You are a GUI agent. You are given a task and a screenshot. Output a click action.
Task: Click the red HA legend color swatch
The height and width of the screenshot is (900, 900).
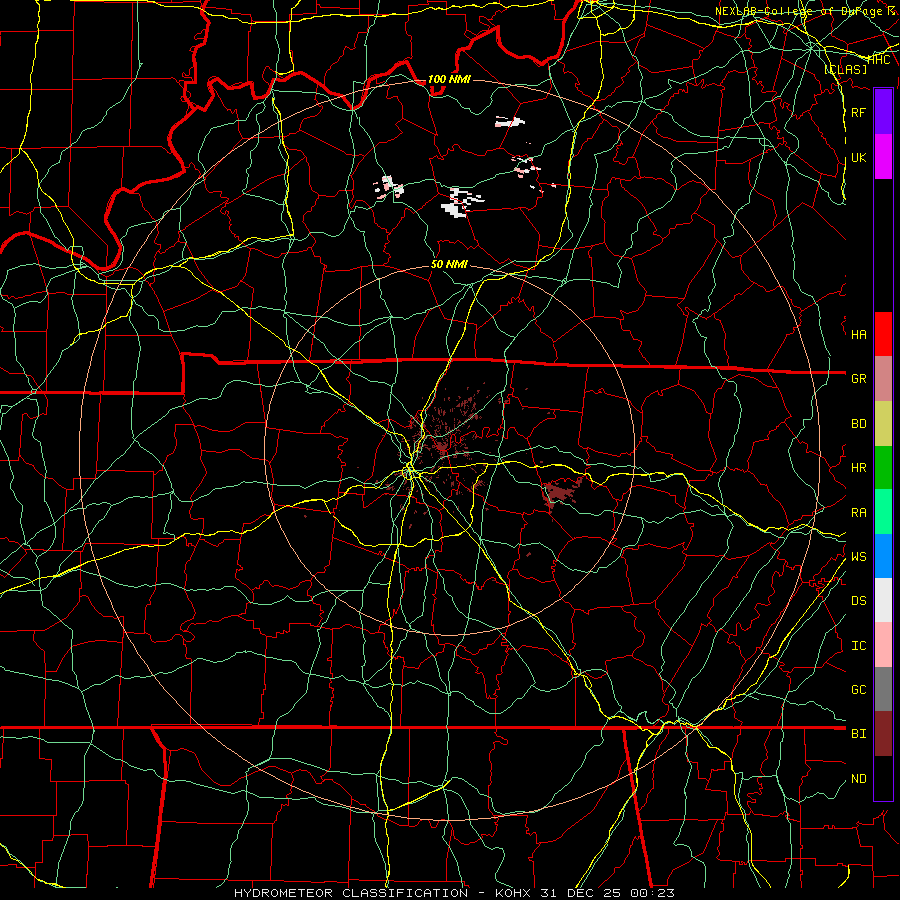(x=883, y=334)
